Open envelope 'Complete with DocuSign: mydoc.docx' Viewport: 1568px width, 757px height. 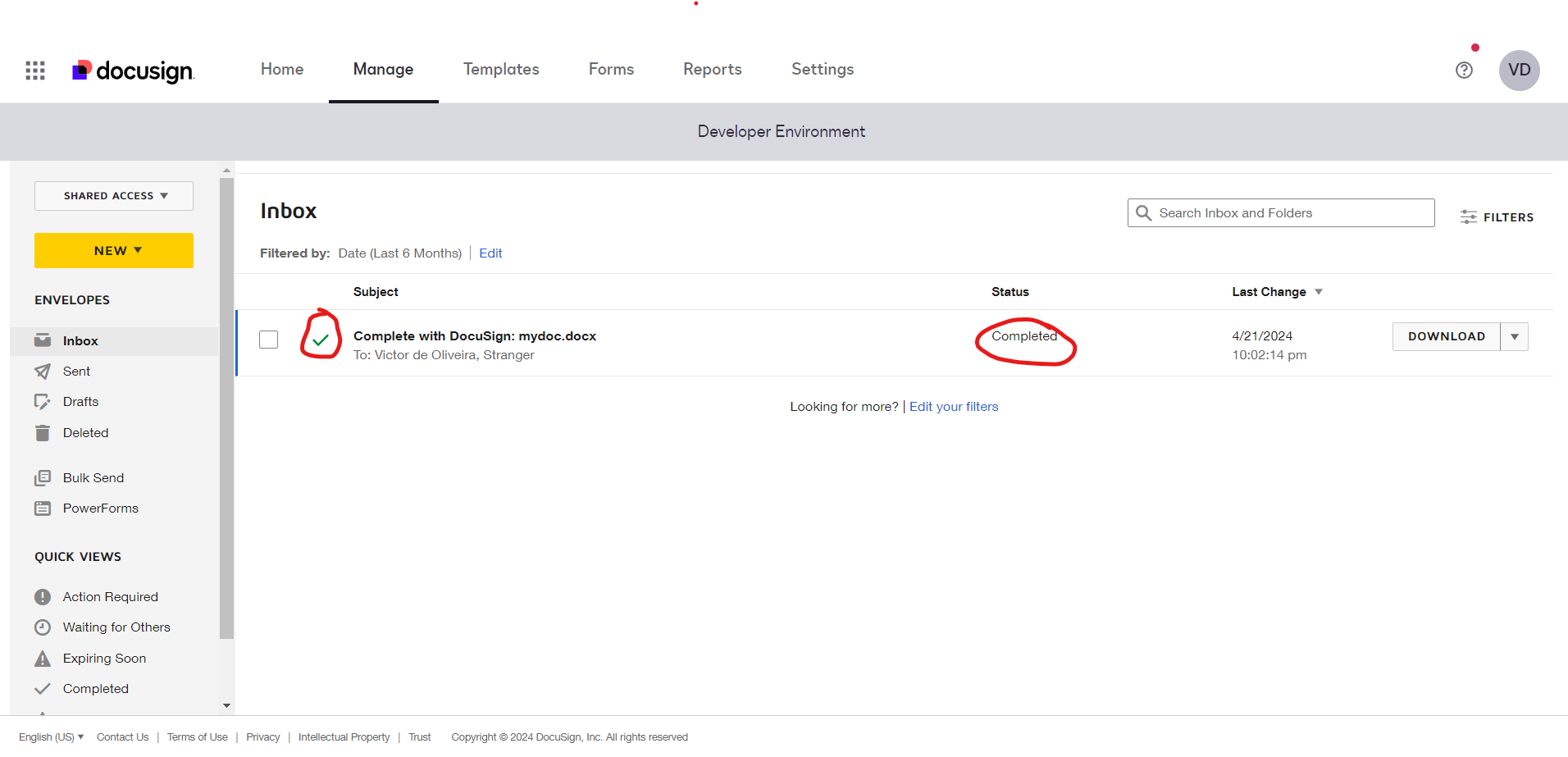point(475,336)
